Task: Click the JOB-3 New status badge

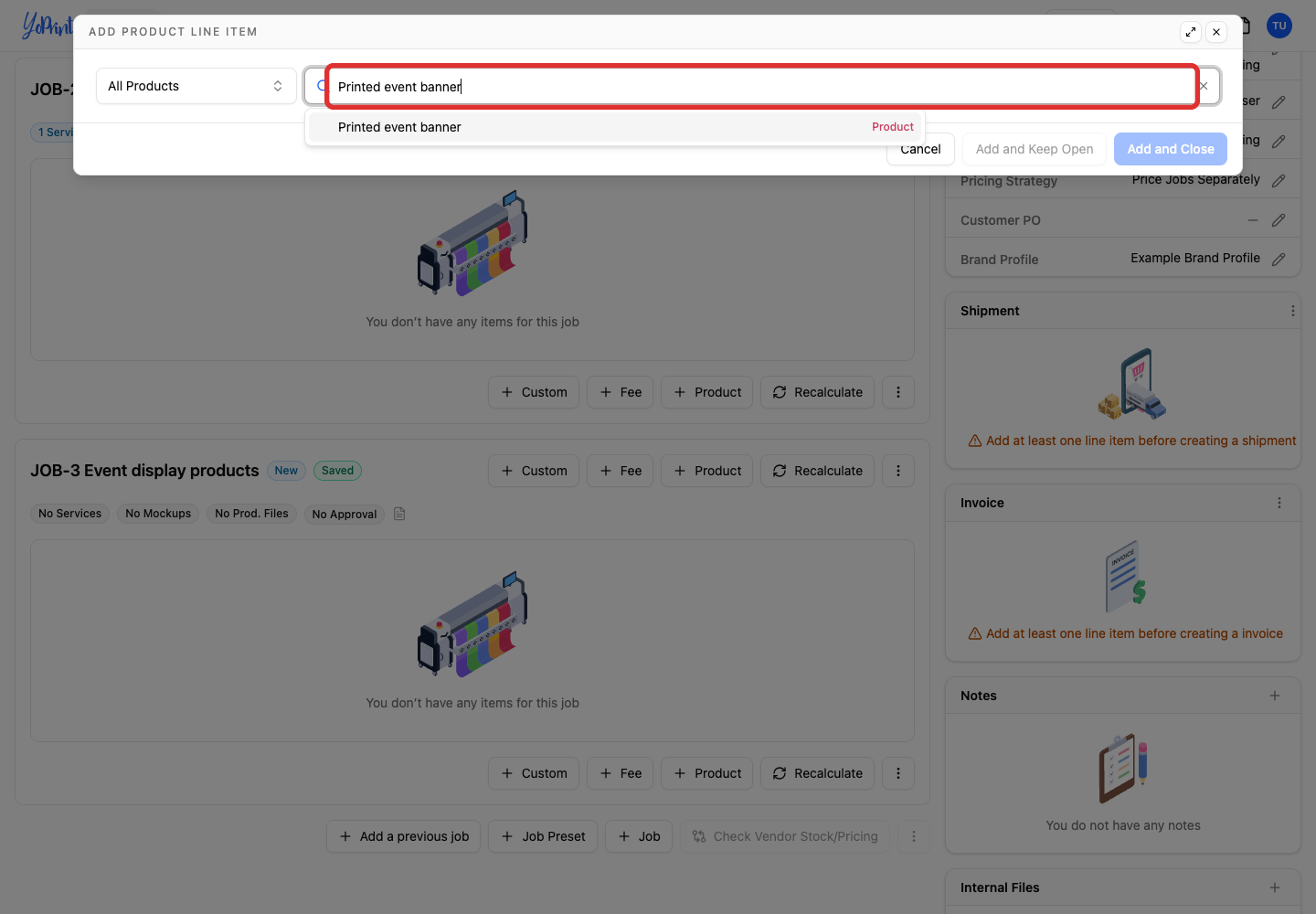Action: [x=286, y=471]
